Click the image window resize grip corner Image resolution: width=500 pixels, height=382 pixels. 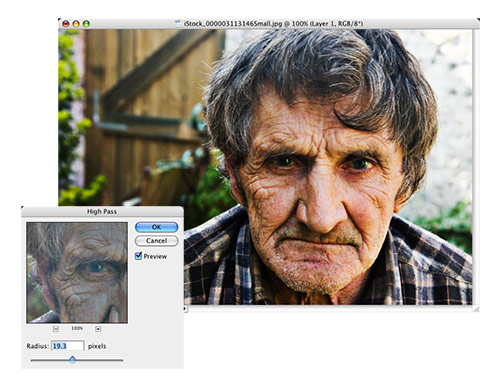click(476, 309)
